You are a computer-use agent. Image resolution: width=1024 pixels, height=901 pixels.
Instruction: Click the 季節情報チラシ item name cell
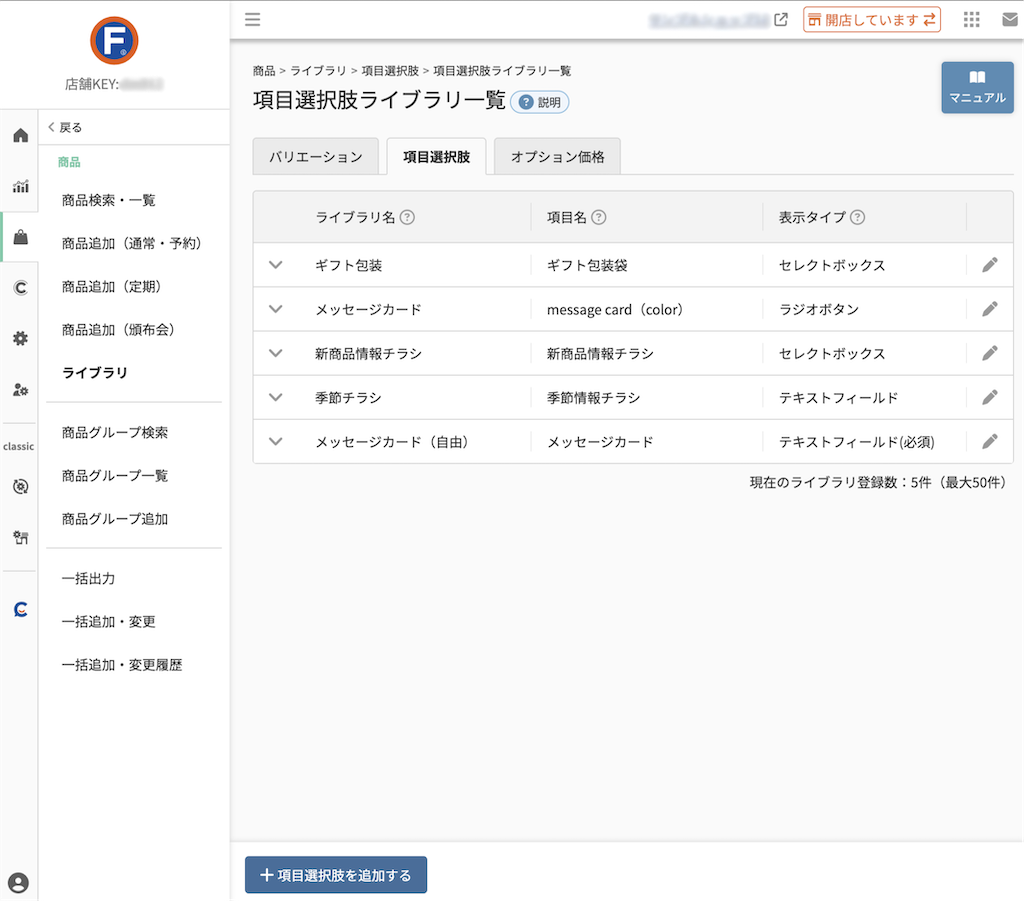(593, 398)
